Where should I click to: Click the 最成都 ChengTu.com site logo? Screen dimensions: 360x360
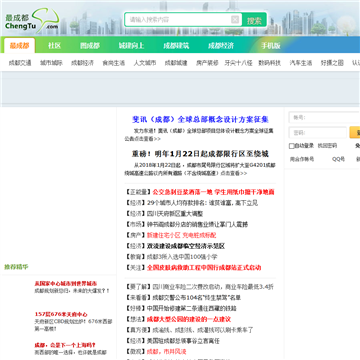pyautogui.click(x=32, y=21)
